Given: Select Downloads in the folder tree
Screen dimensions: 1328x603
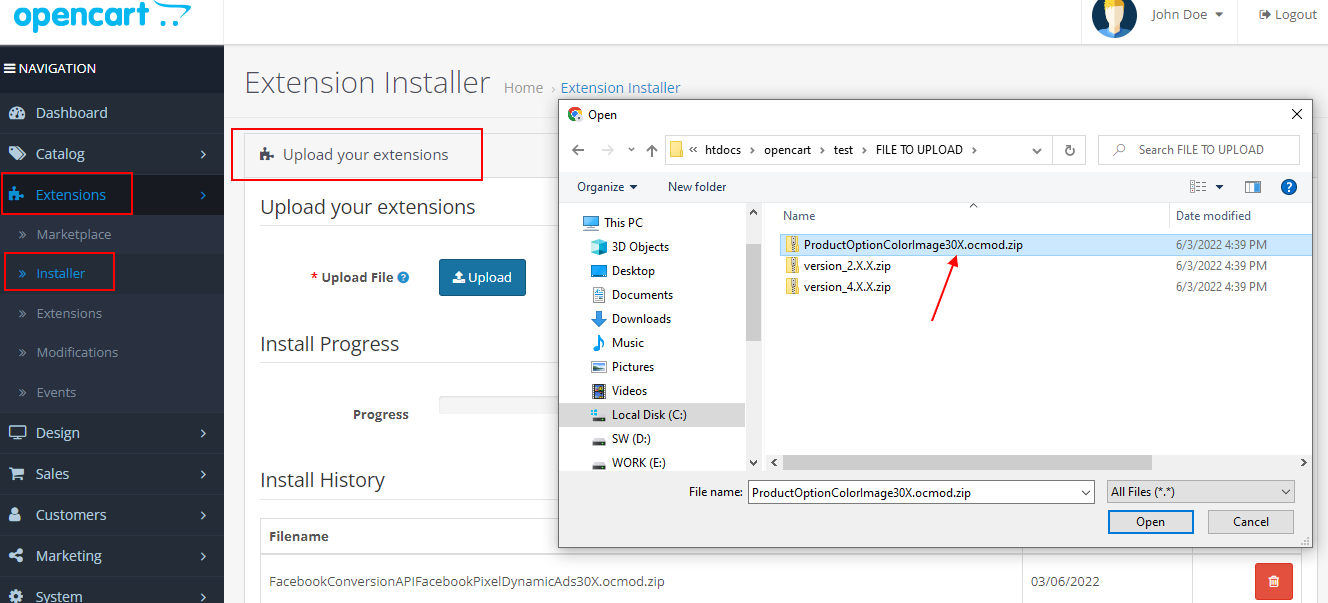Looking at the screenshot, I should click(x=641, y=319).
